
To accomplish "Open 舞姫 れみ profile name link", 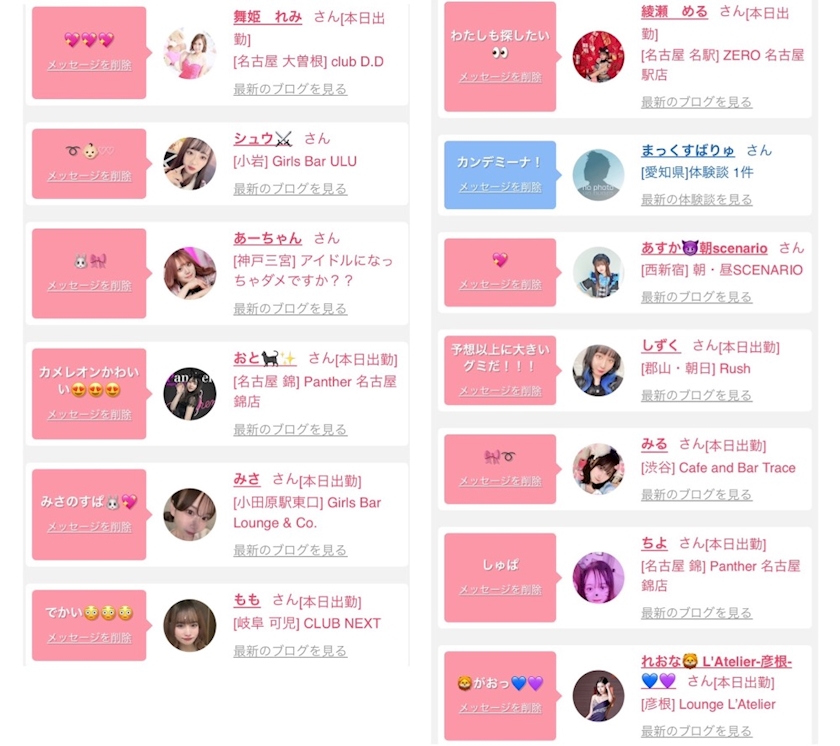I will pos(267,17).
